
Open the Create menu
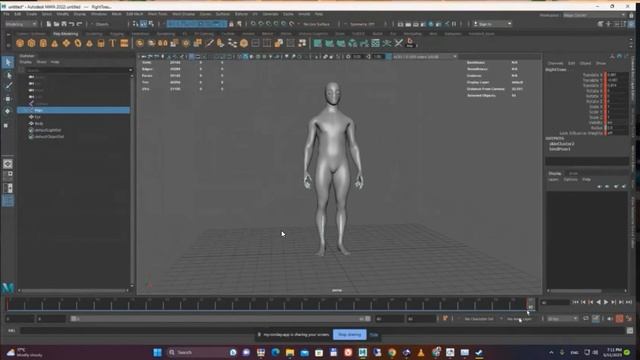pyautogui.click(x=31, y=14)
